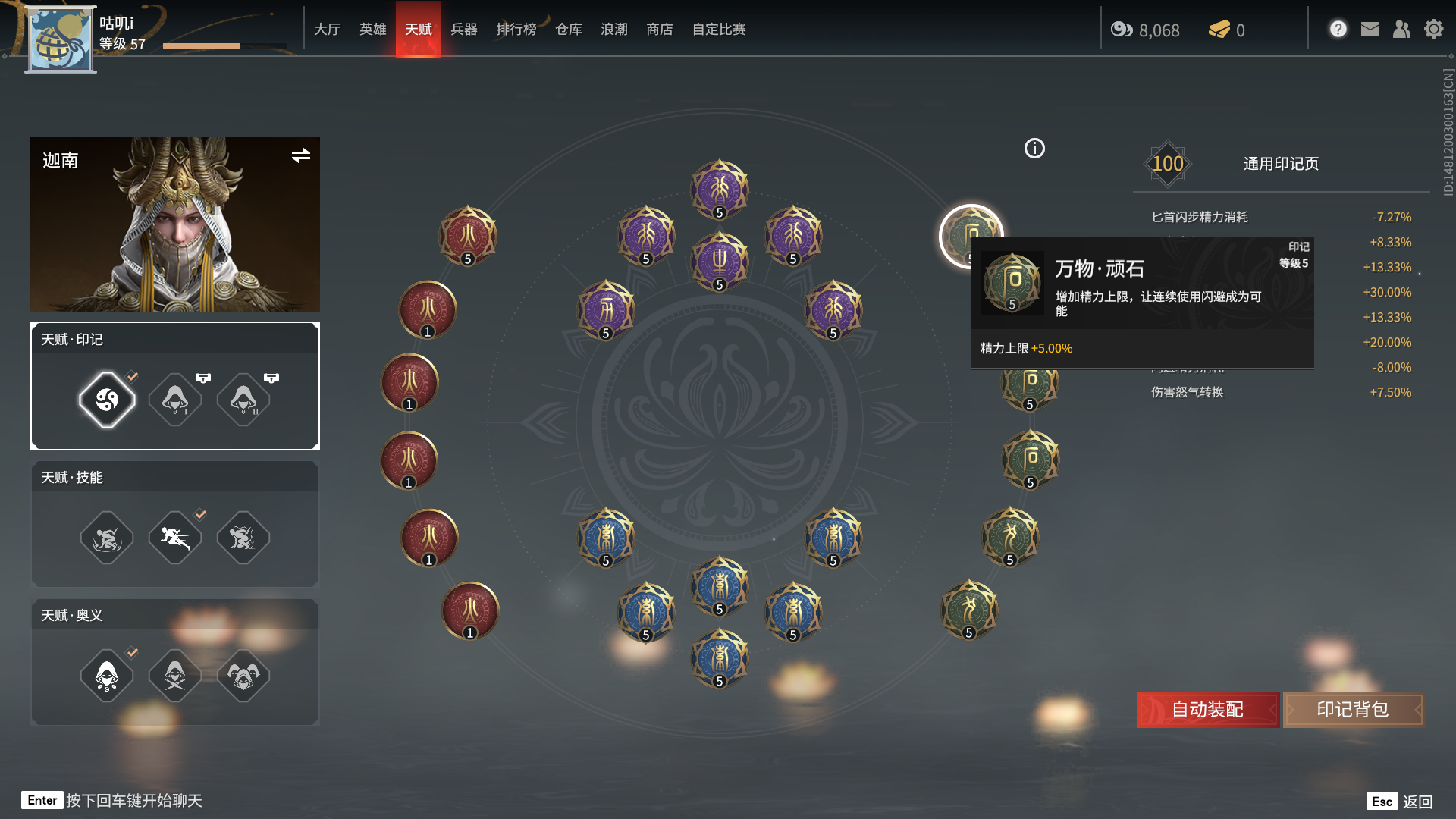Open the settings gear icon
This screenshot has height=819, width=1456.
tap(1433, 30)
